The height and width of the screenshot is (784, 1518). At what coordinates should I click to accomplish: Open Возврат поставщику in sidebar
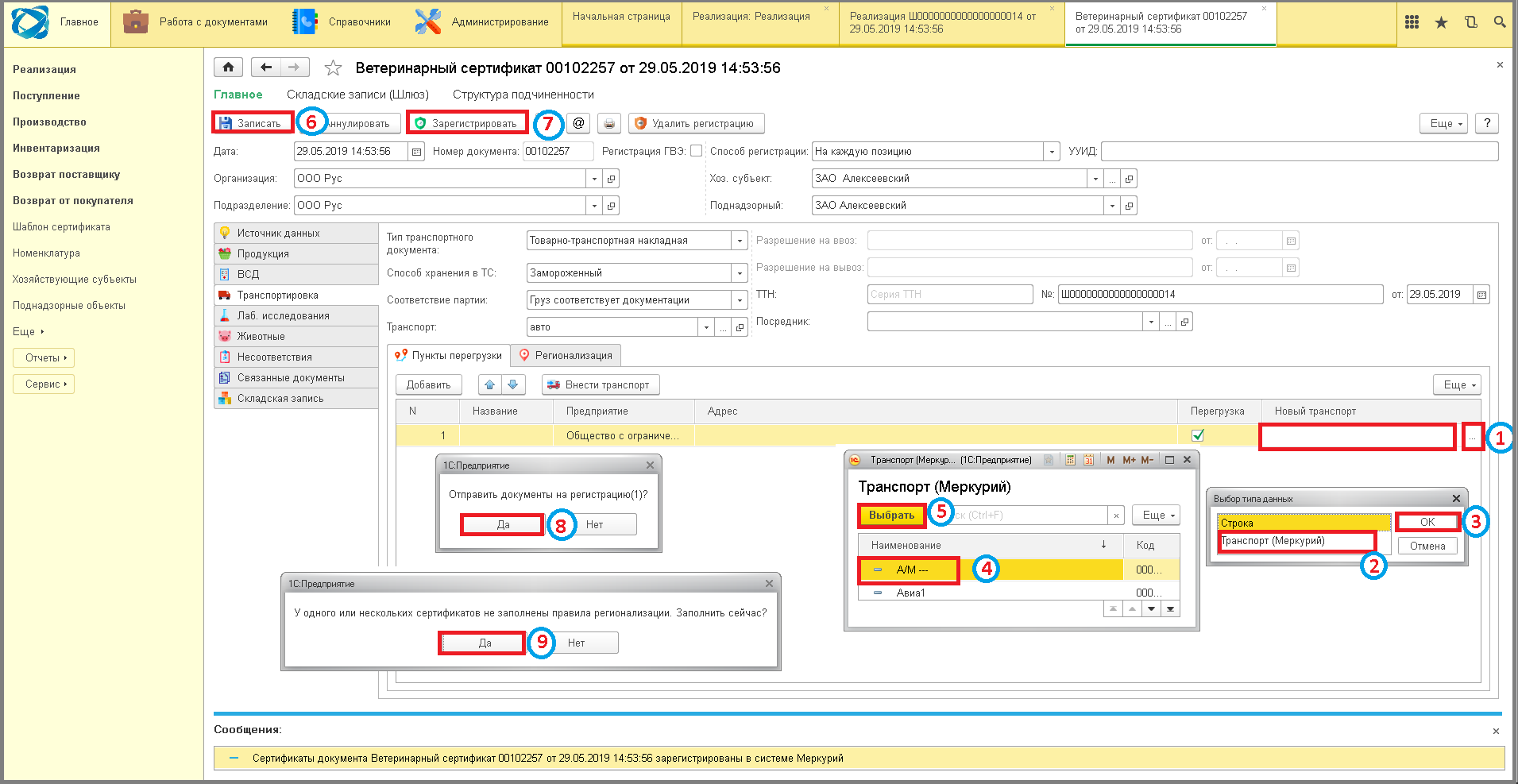67,175
